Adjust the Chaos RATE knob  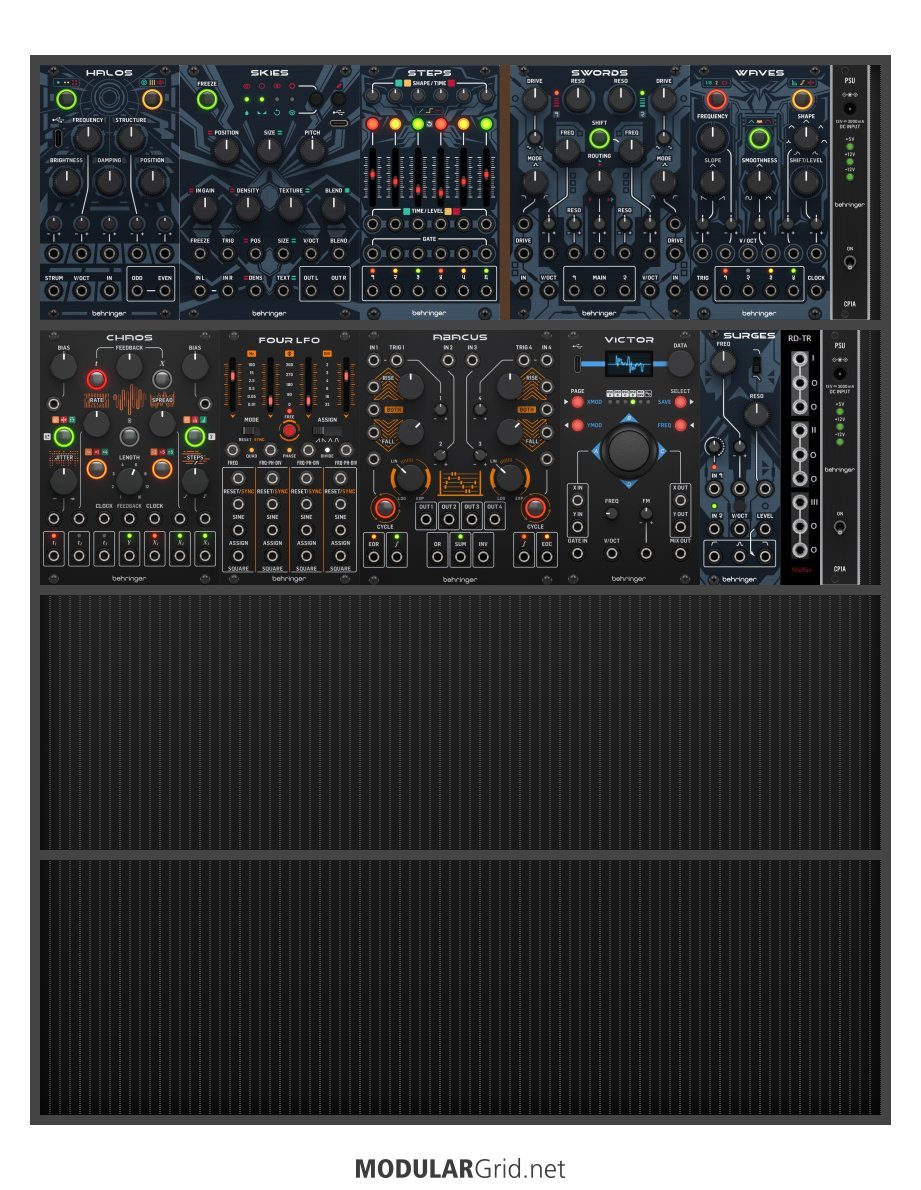(x=96, y=424)
